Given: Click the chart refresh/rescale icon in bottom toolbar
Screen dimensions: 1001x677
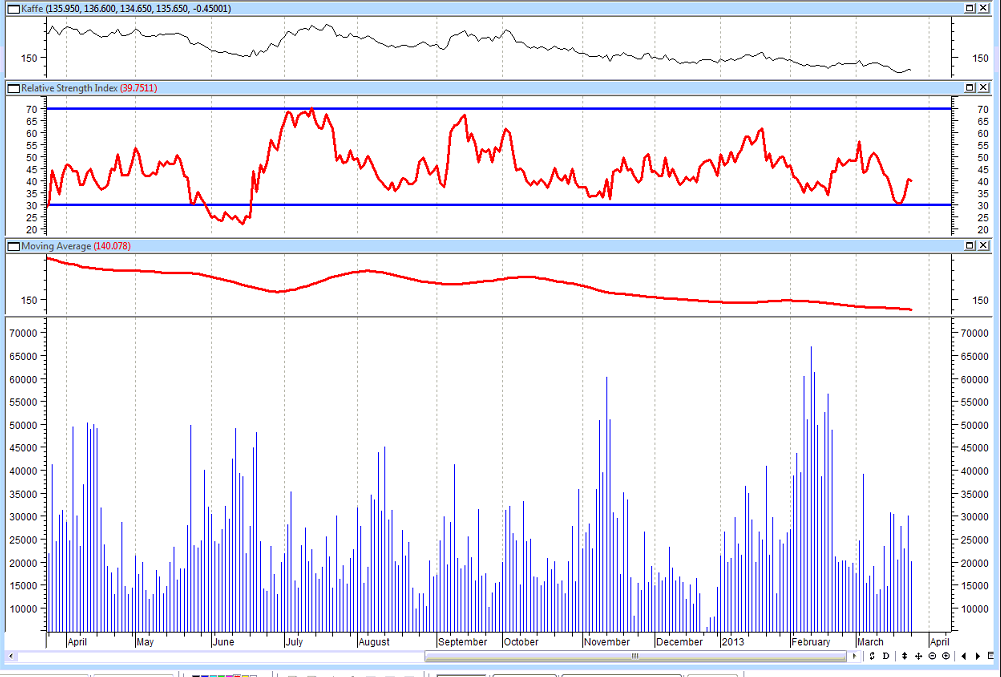Looking at the screenshot, I should pyautogui.click(x=872, y=656).
